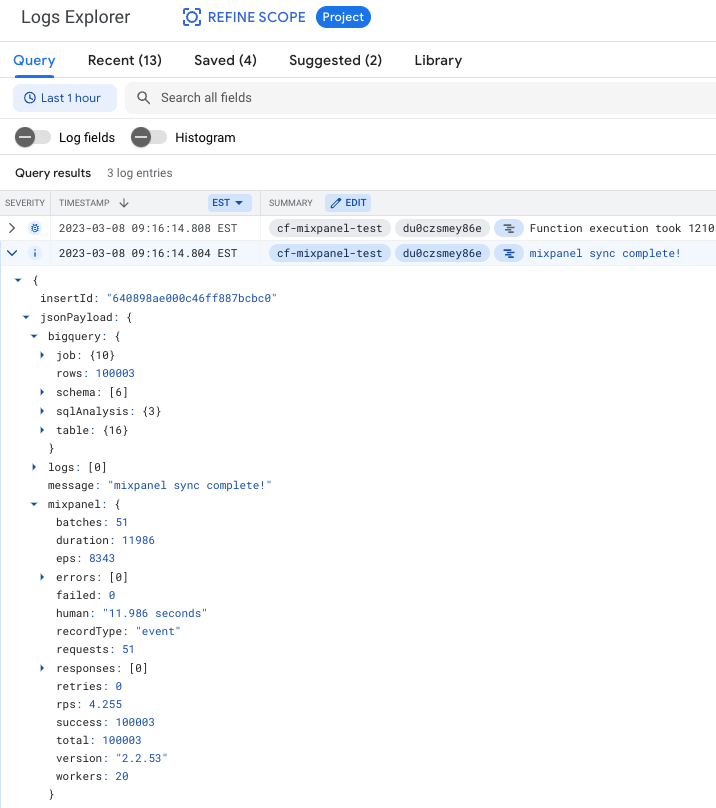Open the Last 1 hour time range
The height and width of the screenshot is (808, 716).
point(65,98)
